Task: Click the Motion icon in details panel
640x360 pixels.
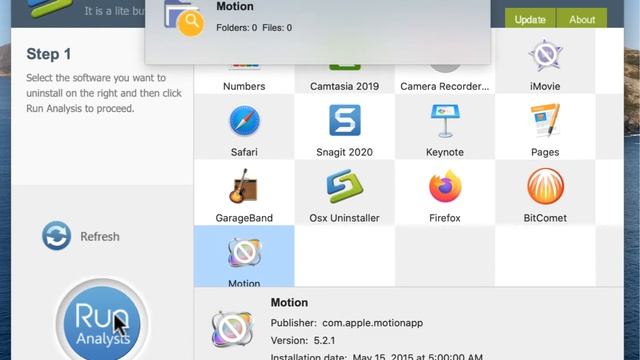Action: [232, 329]
